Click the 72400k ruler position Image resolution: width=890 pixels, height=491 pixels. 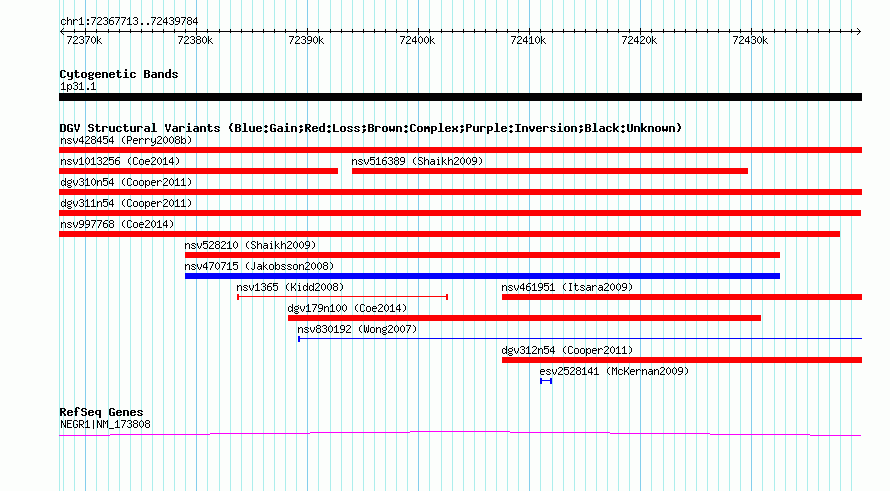pyautogui.click(x=417, y=40)
